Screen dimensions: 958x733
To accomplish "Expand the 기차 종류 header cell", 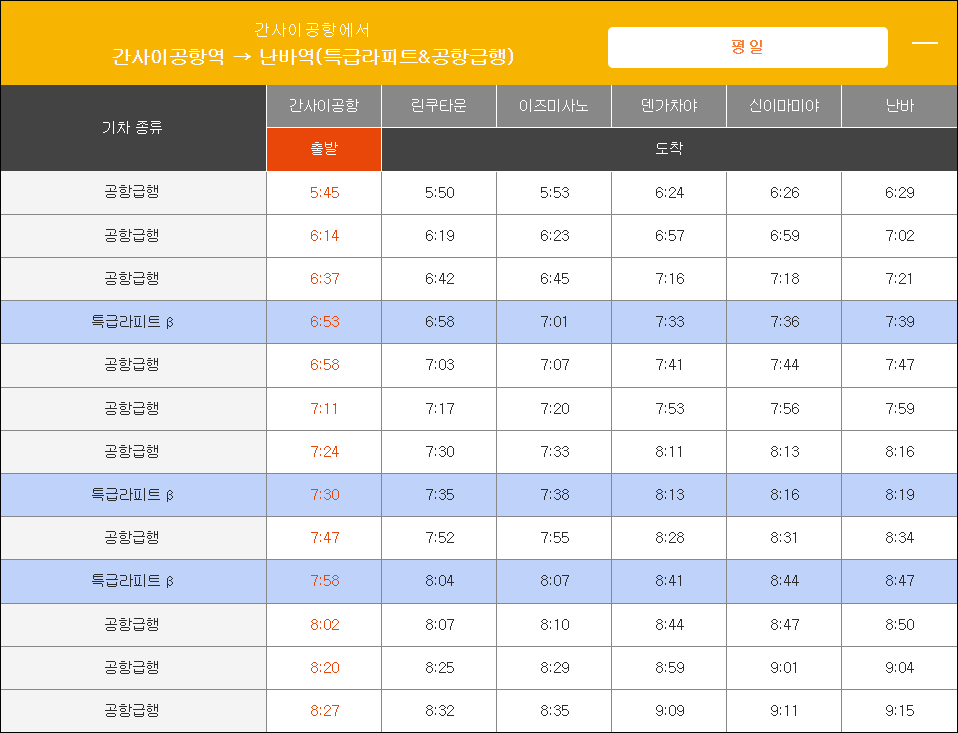I will click(132, 128).
